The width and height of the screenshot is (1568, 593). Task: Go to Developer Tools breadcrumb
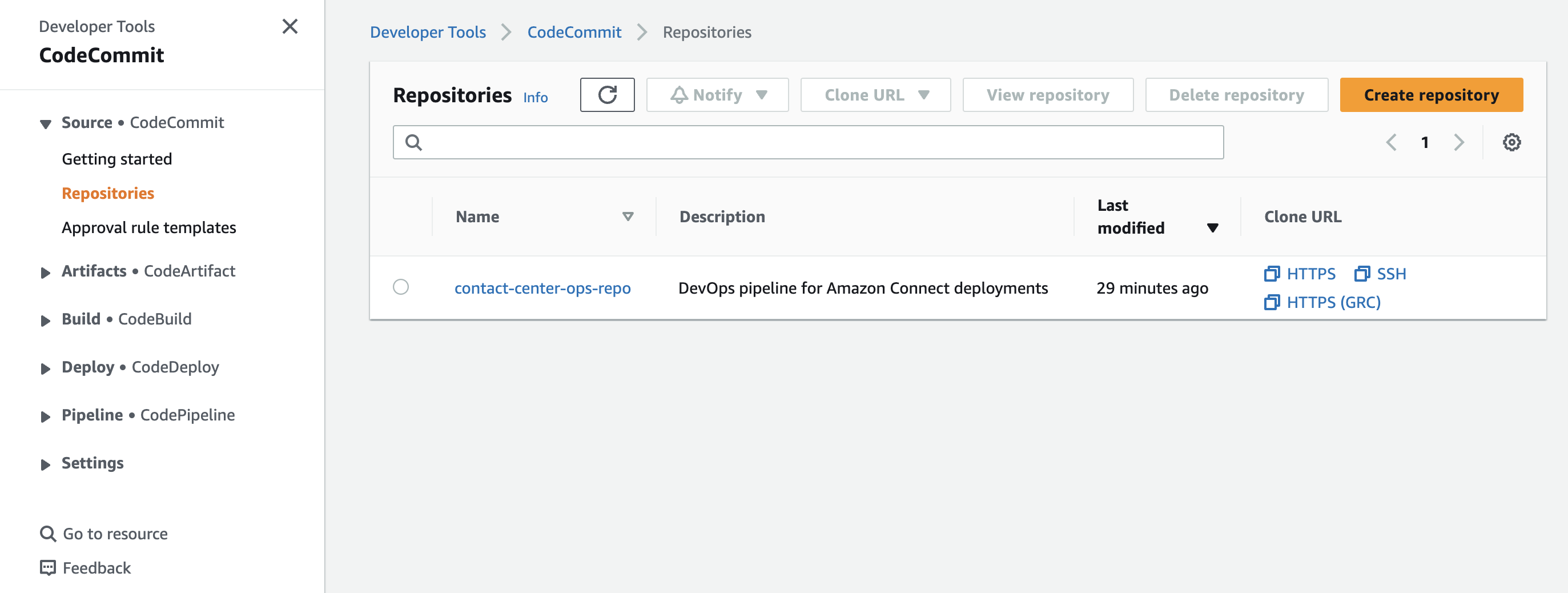pos(428,32)
